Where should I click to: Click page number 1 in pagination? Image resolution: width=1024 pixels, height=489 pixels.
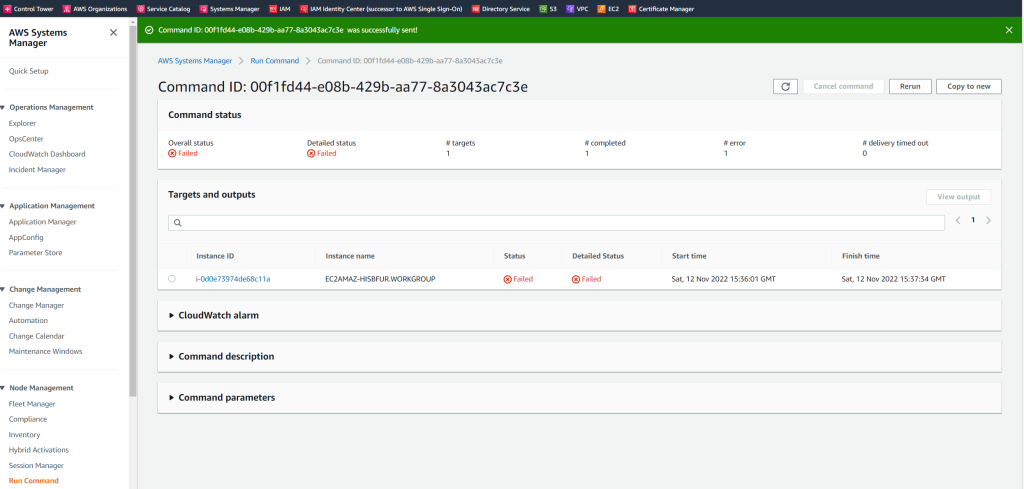pos(972,221)
